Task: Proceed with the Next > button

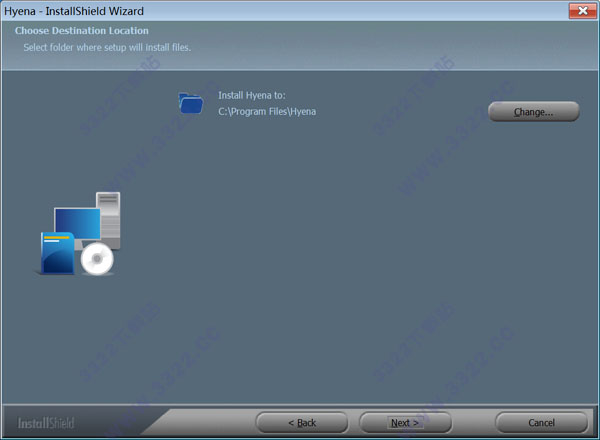Action: (405, 422)
